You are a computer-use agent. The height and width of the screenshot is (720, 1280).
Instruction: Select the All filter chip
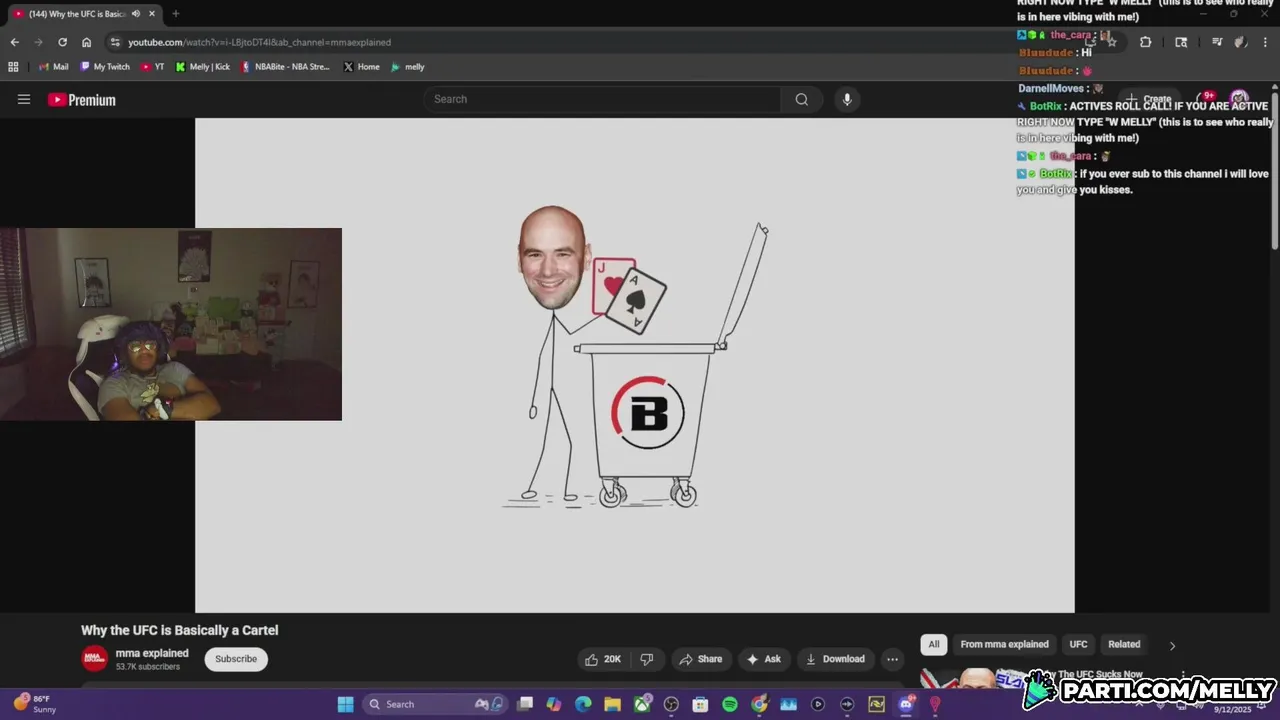click(934, 644)
